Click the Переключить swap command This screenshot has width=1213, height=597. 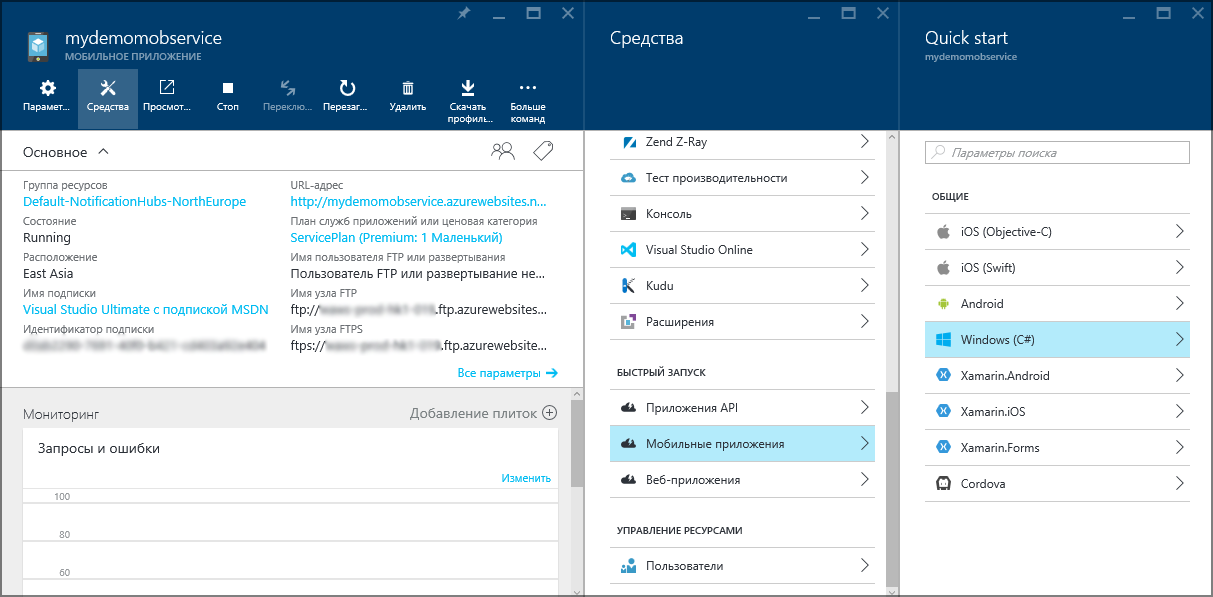287,97
